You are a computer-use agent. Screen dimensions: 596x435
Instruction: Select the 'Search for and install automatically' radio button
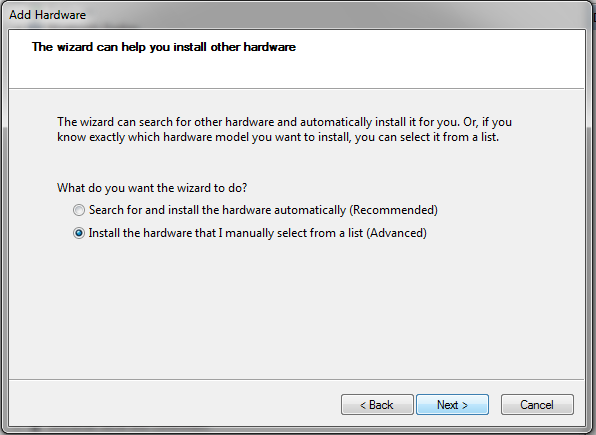click(x=79, y=210)
